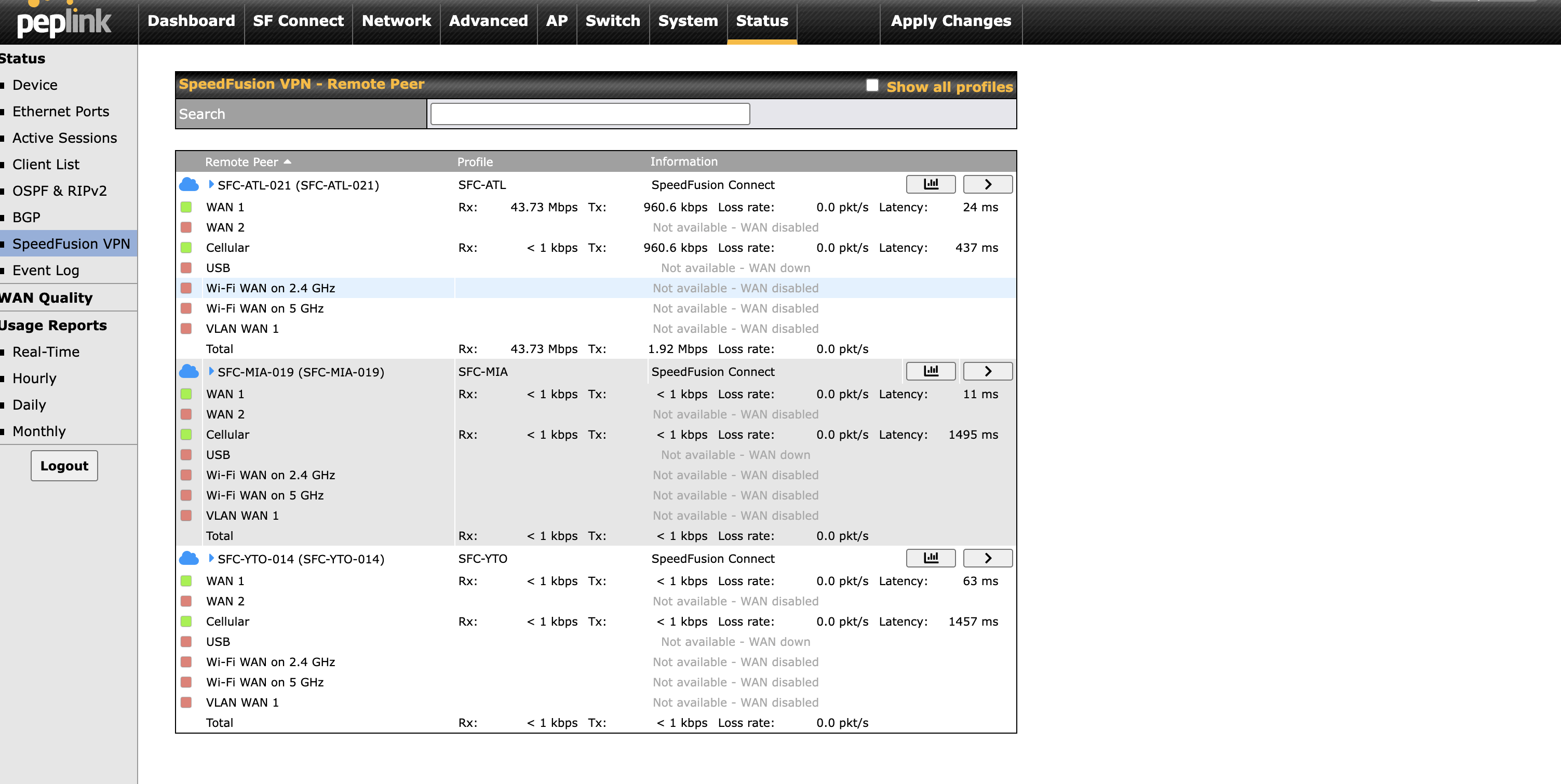The image size is (1561, 784).
Task: Click cloud icon beside SFC-YTO-014
Action: point(189,558)
